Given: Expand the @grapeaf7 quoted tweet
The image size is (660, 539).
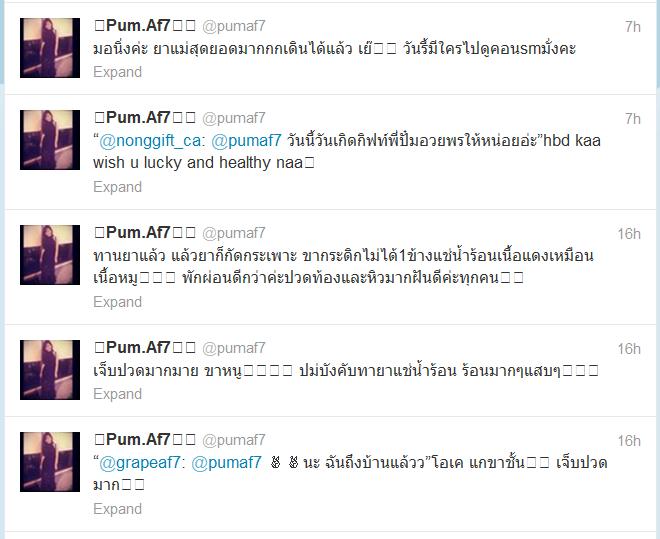Looking at the screenshot, I should pyautogui.click(x=117, y=509).
